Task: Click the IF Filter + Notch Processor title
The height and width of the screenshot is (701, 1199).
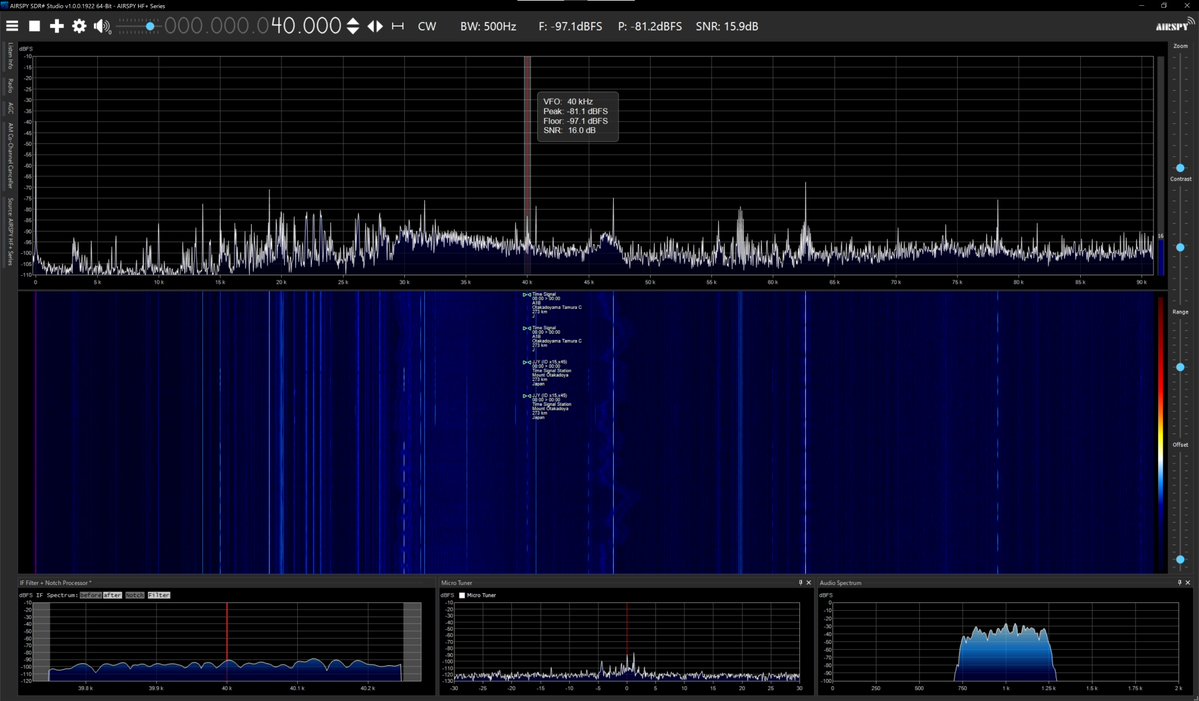Action: click(x=55, y=583)
